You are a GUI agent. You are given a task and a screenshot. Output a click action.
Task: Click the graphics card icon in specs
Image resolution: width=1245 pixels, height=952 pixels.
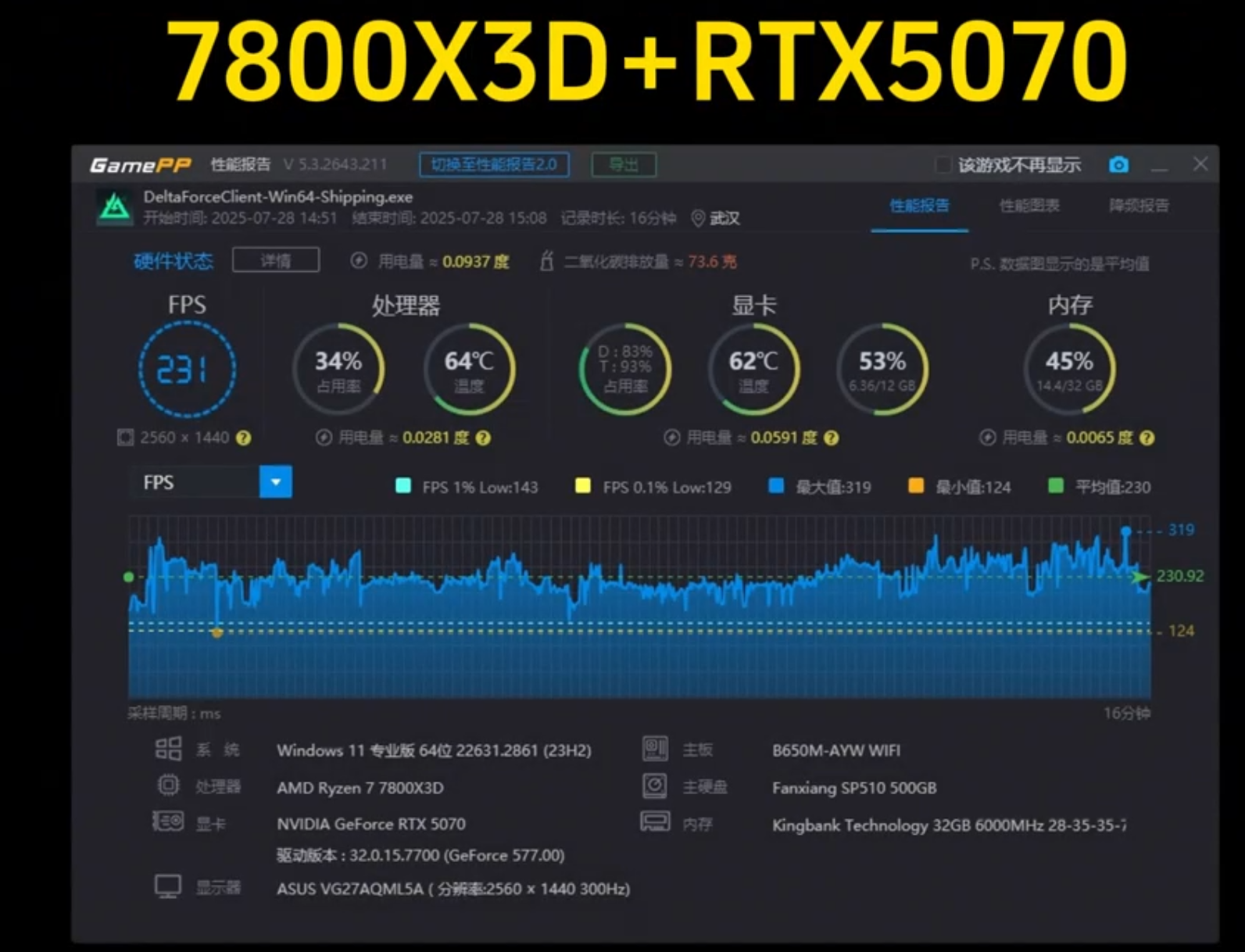168,821
